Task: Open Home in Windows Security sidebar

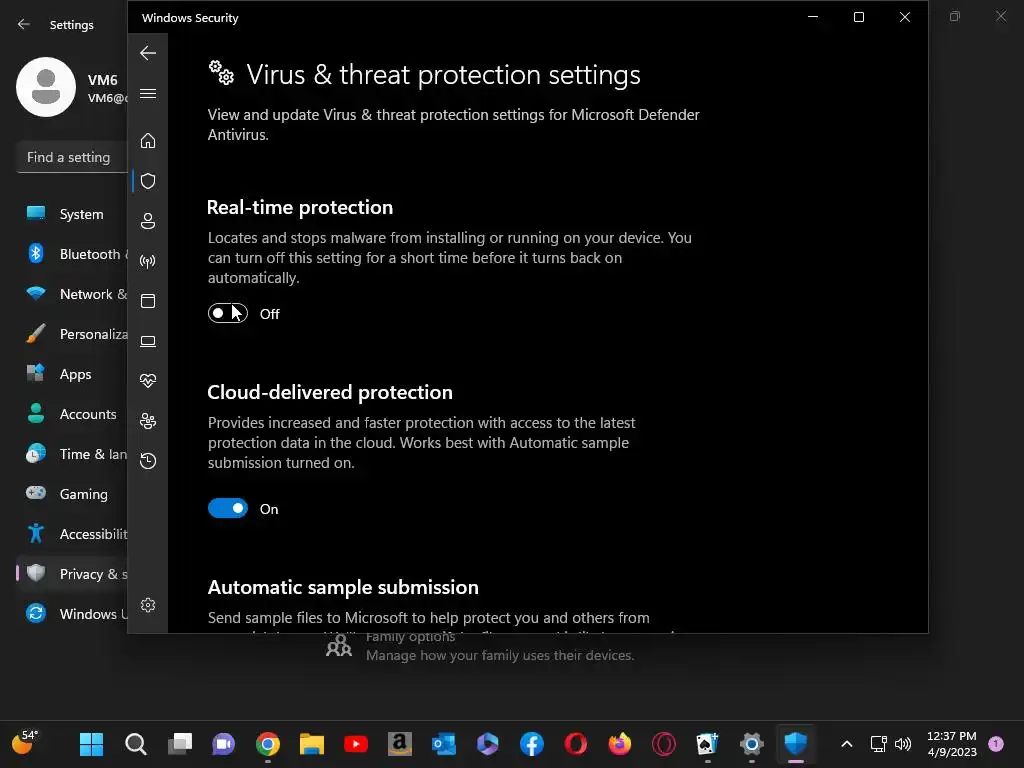Action: tap(148, 141)
